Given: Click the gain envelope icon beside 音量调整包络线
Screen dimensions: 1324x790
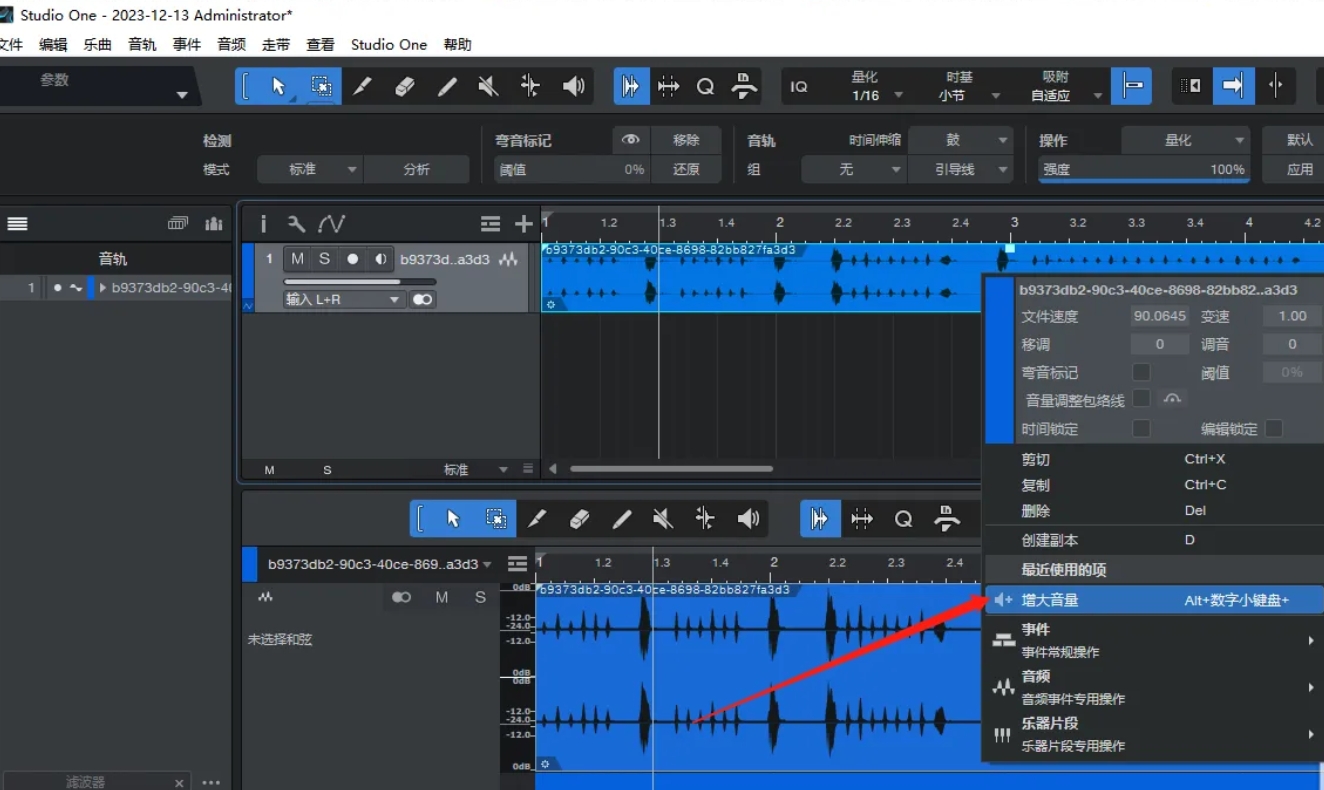Looking at the screenshot, I should coord(1172,399).
